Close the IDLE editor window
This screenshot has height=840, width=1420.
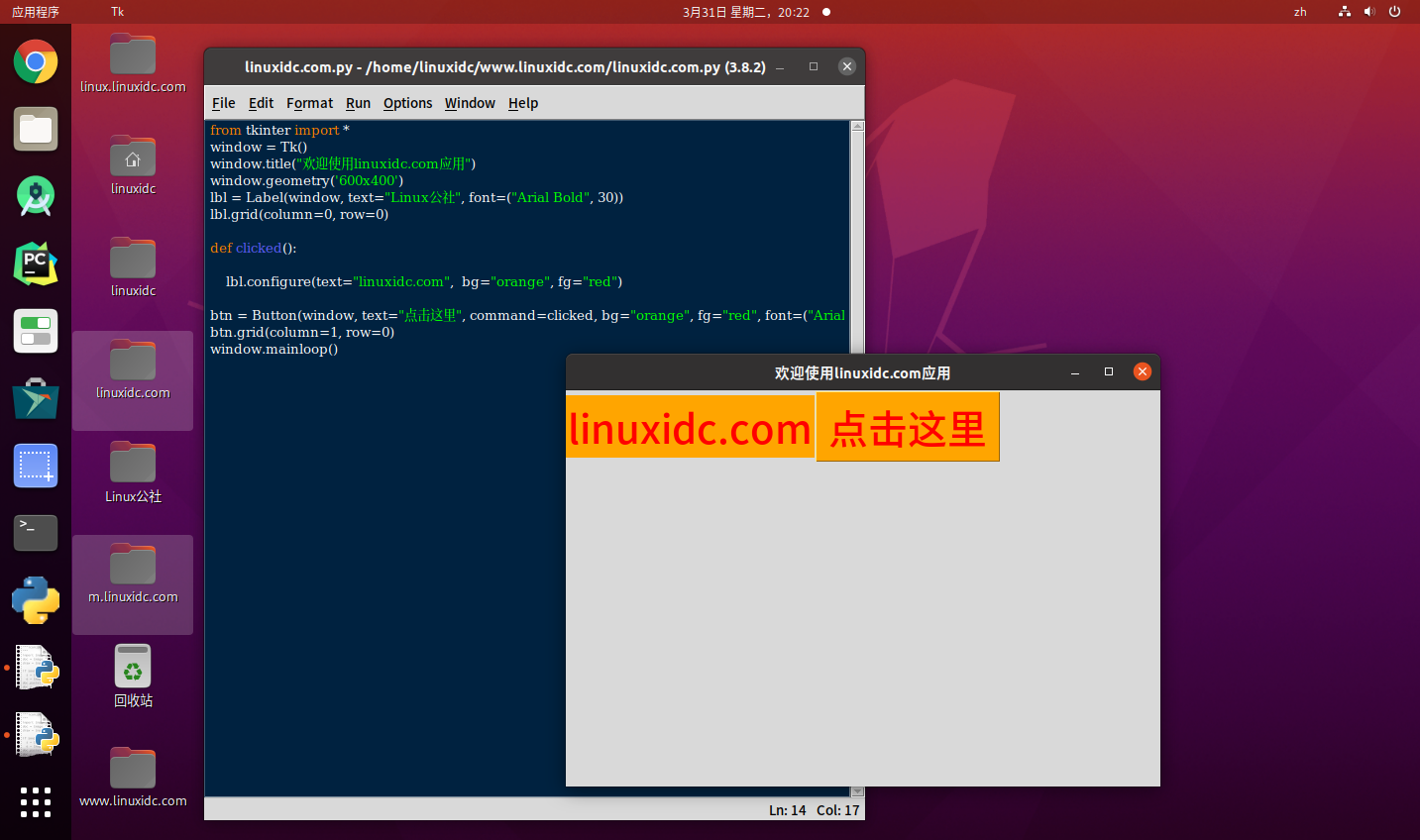point(846,66)
